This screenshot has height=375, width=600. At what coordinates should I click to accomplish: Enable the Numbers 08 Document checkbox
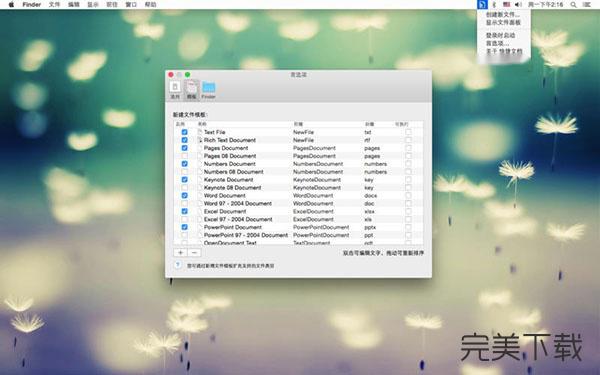pos(184,172)
